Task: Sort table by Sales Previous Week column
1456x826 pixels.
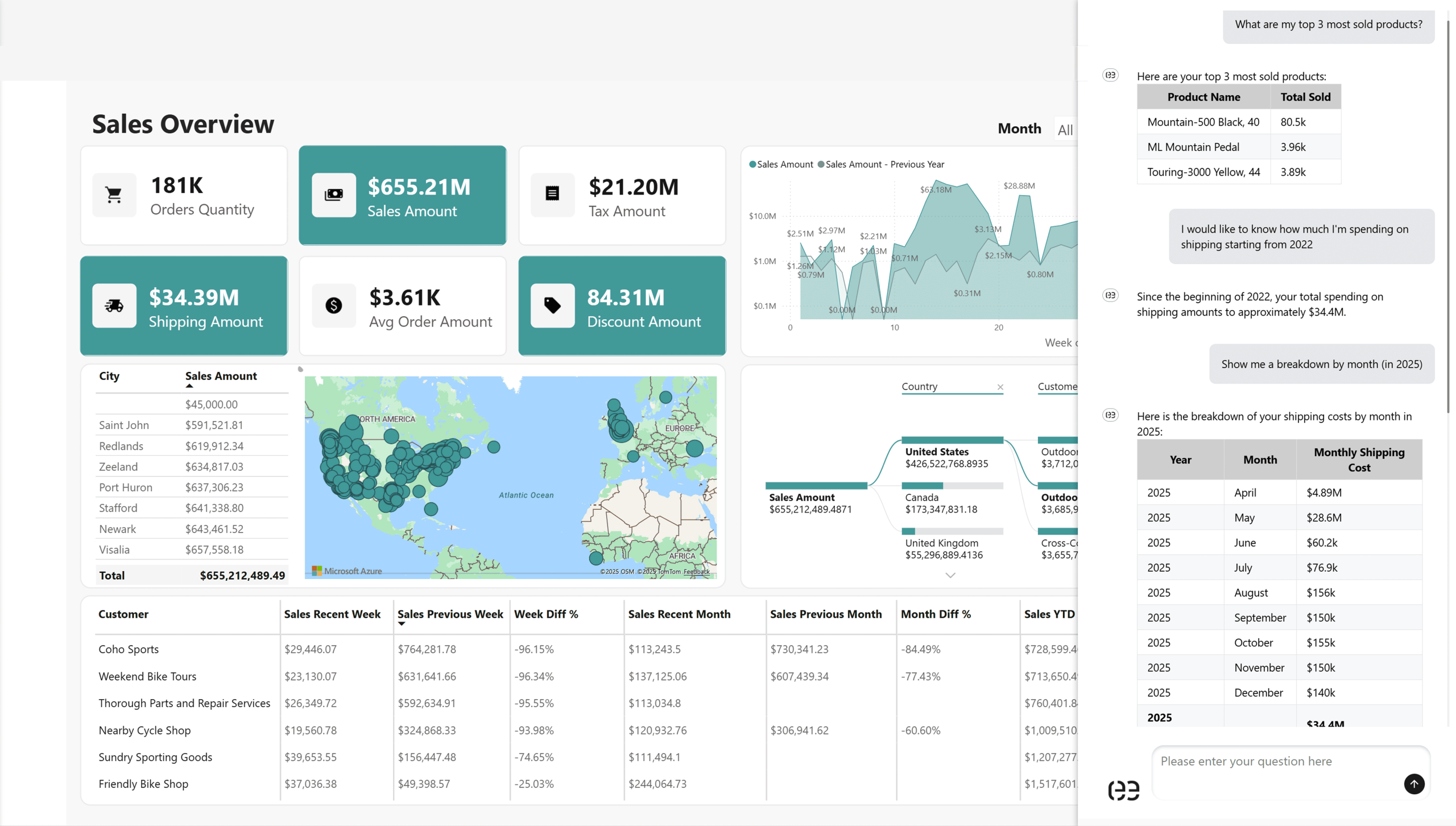Action: coord(450,614)
